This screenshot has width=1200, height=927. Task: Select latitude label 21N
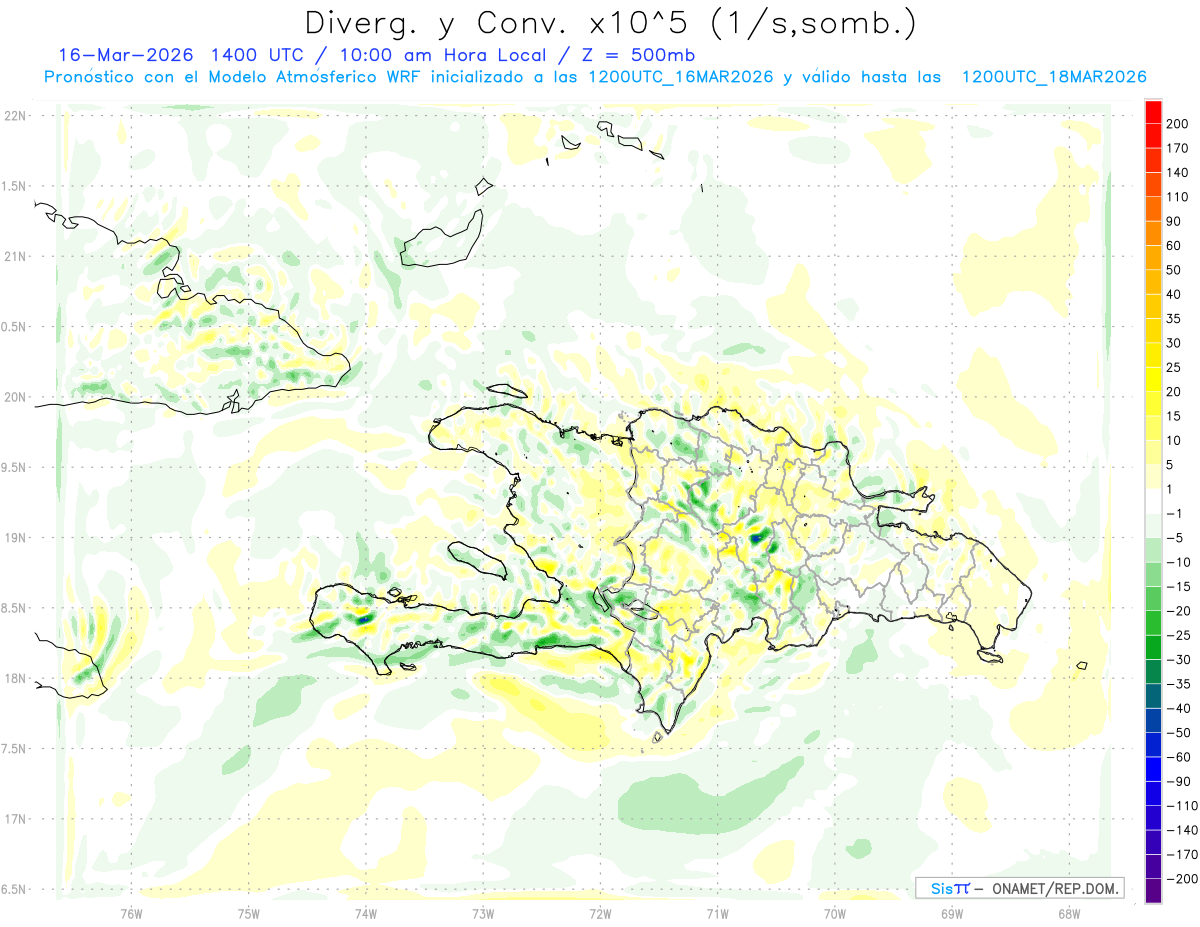coord(15,256)
